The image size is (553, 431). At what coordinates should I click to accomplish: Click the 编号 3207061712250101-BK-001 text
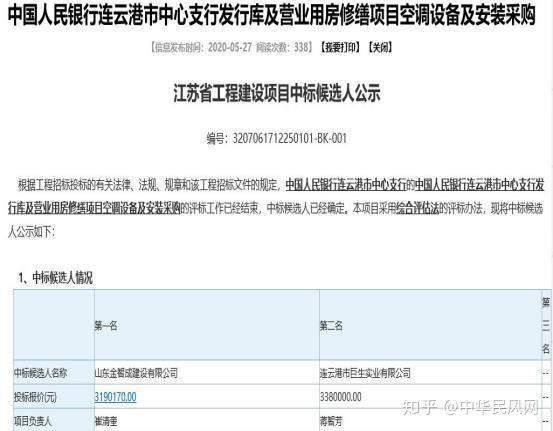tap(276, 138)
